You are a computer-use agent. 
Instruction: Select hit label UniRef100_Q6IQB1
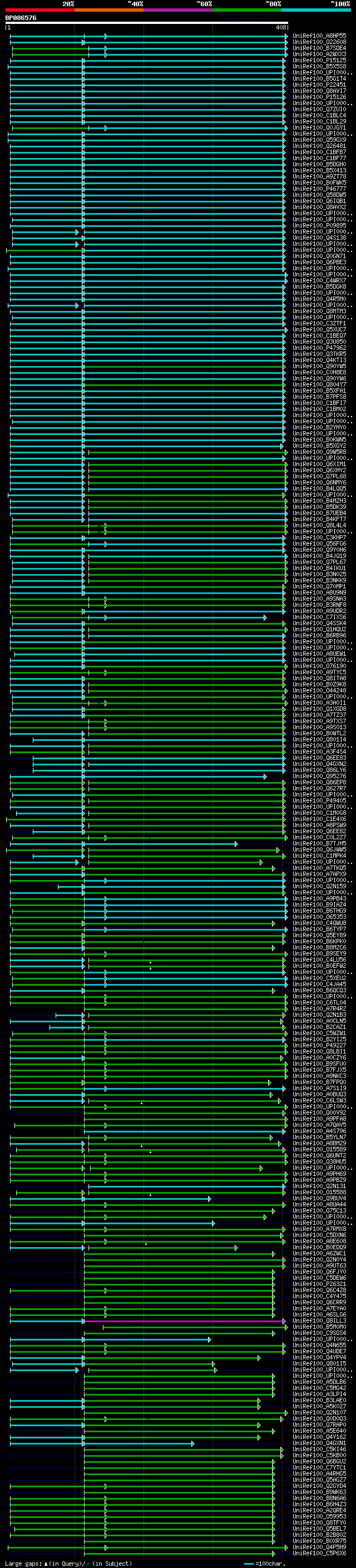[x=319, y=201]
